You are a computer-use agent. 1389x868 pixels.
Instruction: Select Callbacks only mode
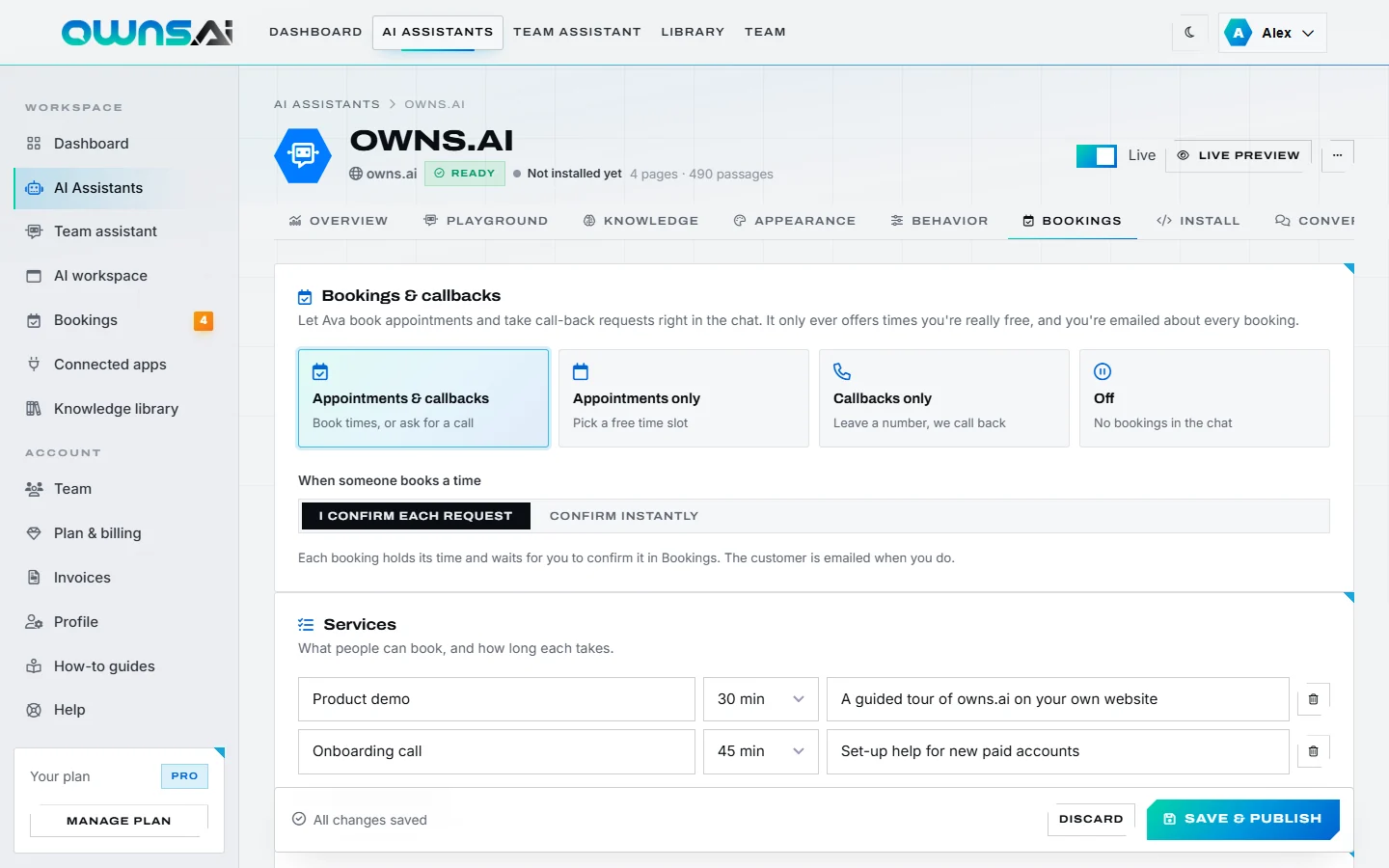click(x=944, y=398)
